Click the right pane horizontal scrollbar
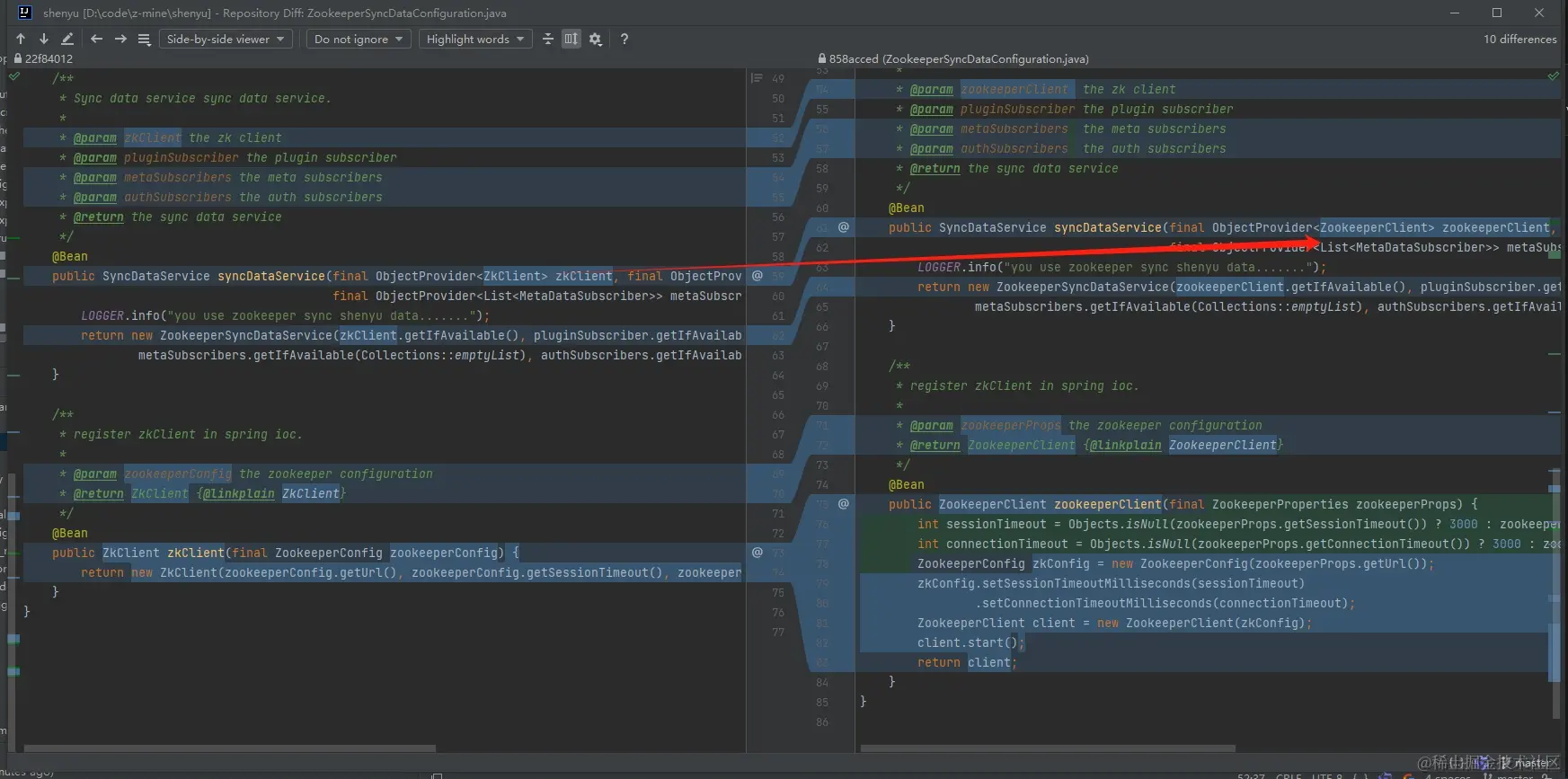The width and height of the screenshot is (1568, 779). click(x=1048, y=748)
